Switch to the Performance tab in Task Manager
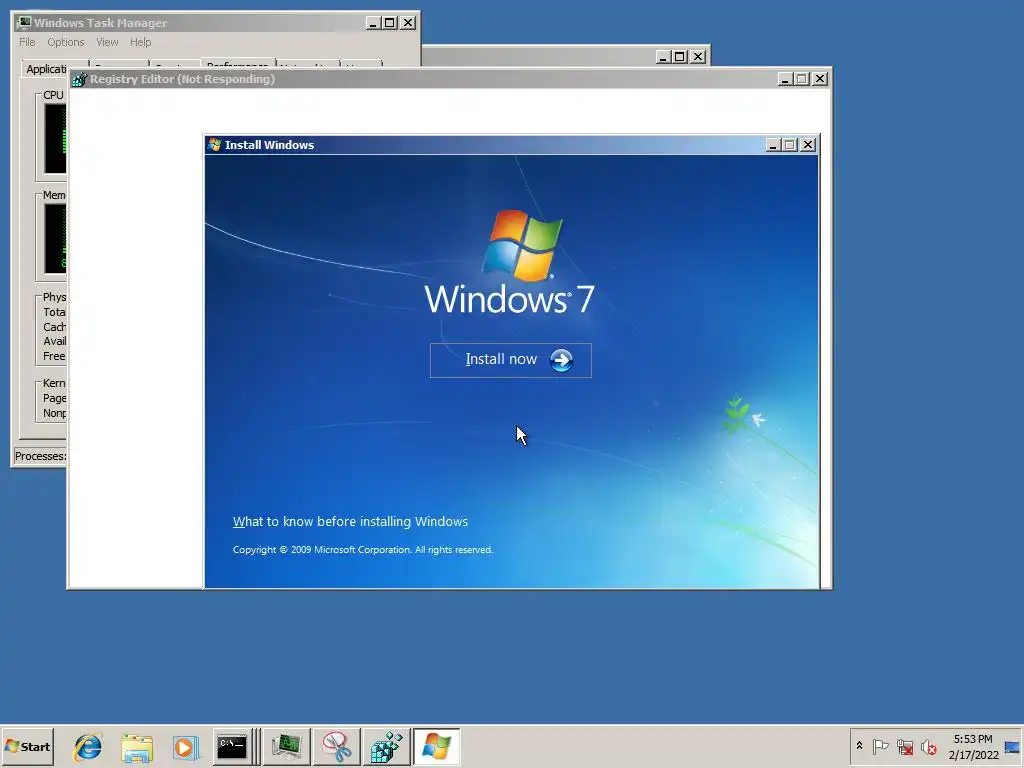Image resolution: width=1024 pixels, height=768 pixels. pos(238,63)
